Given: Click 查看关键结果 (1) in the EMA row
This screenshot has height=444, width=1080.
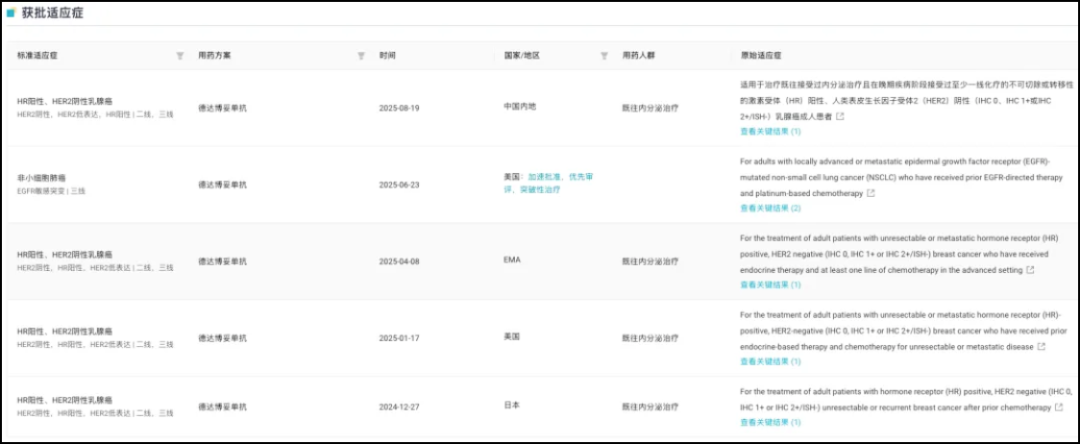Looking at the screenshot, I should click(770, 284).
